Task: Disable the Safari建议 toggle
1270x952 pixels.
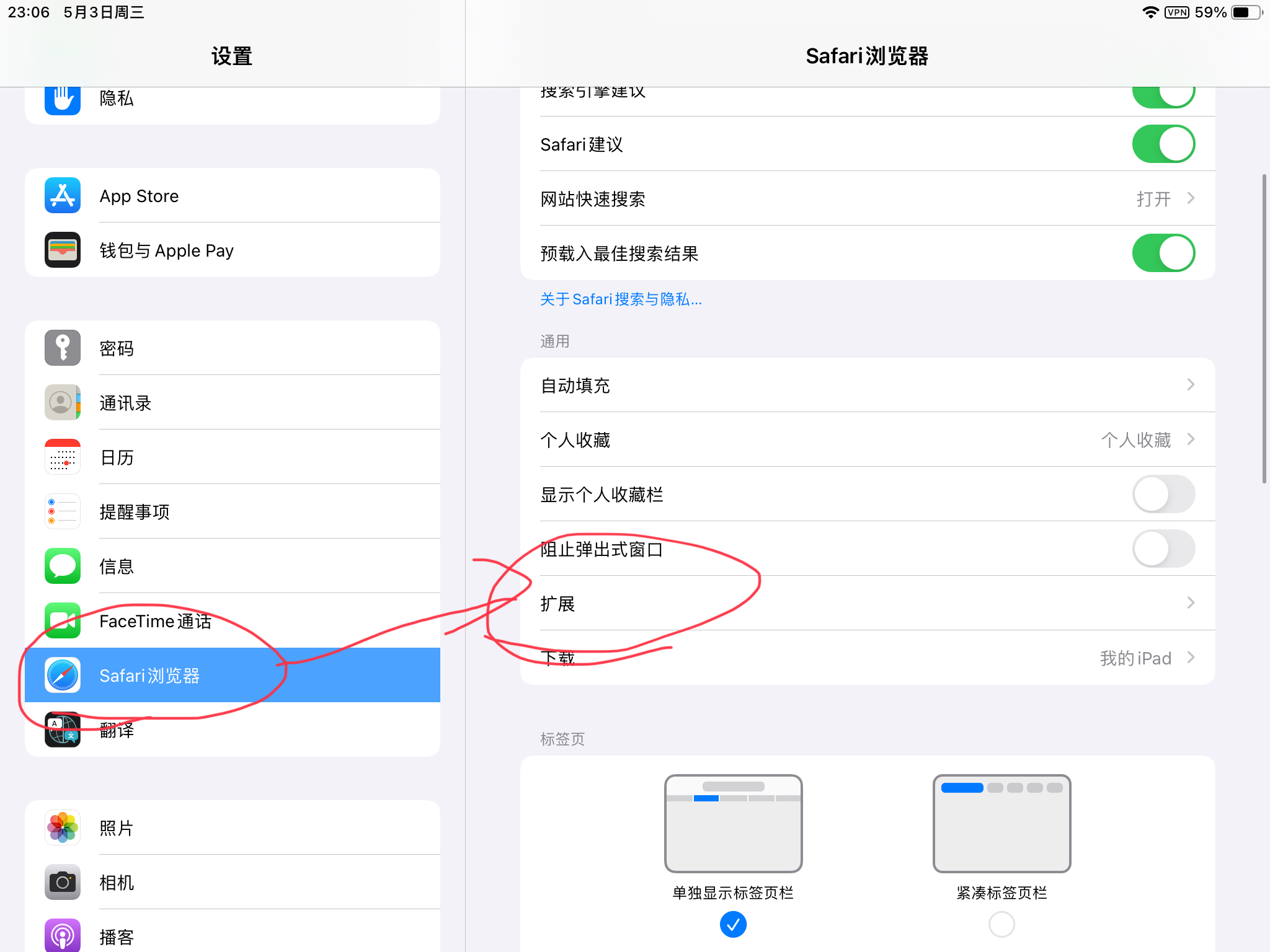Action: coord(1163,144)
